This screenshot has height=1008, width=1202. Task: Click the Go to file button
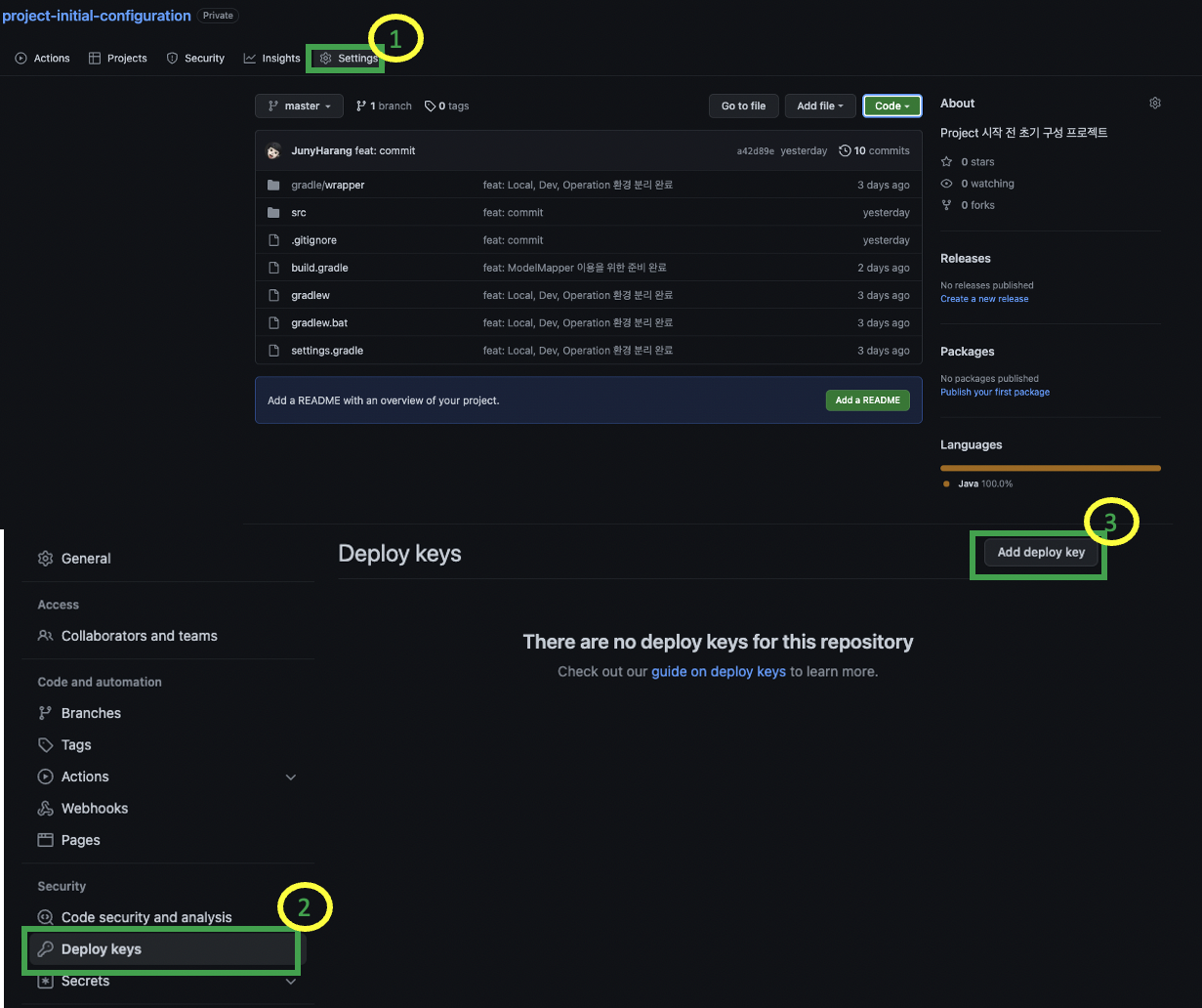click(x=744, y=105)
